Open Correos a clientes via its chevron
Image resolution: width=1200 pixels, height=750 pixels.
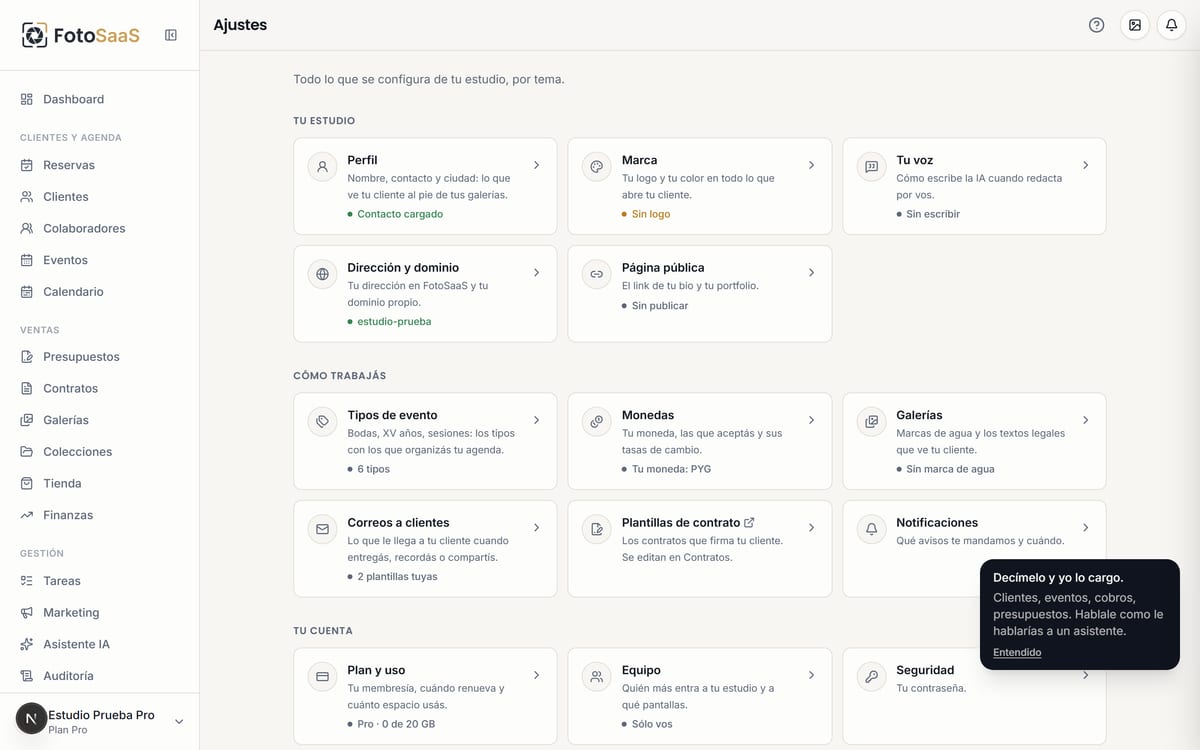click(536, 527)
